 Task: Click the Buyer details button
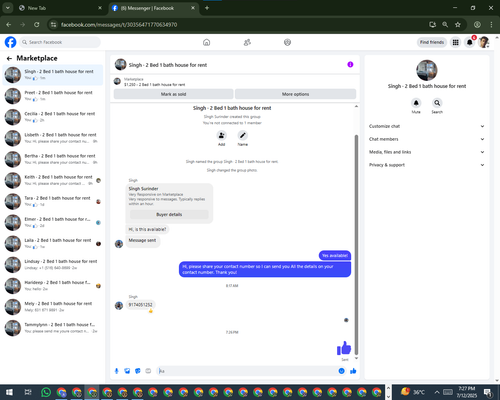(x=169, y=214)
